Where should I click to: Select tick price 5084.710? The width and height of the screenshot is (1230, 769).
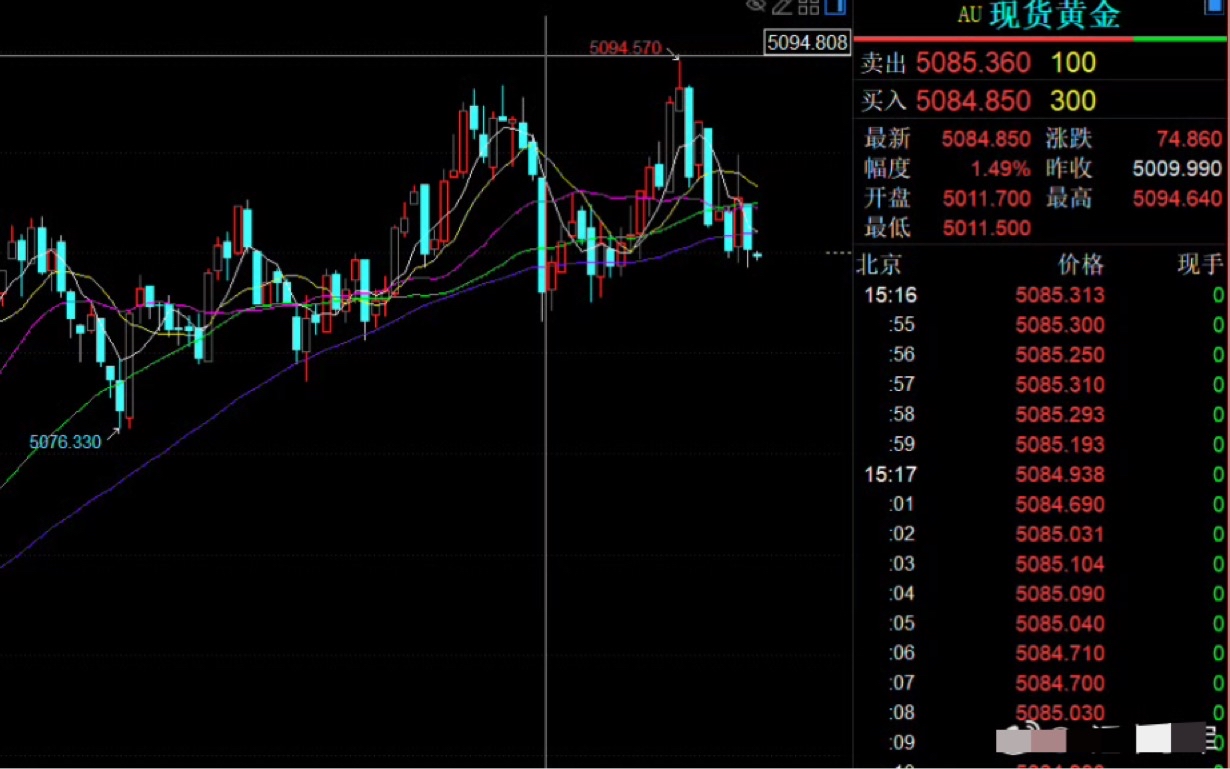pyautogui.click(x=1060, y=653)
